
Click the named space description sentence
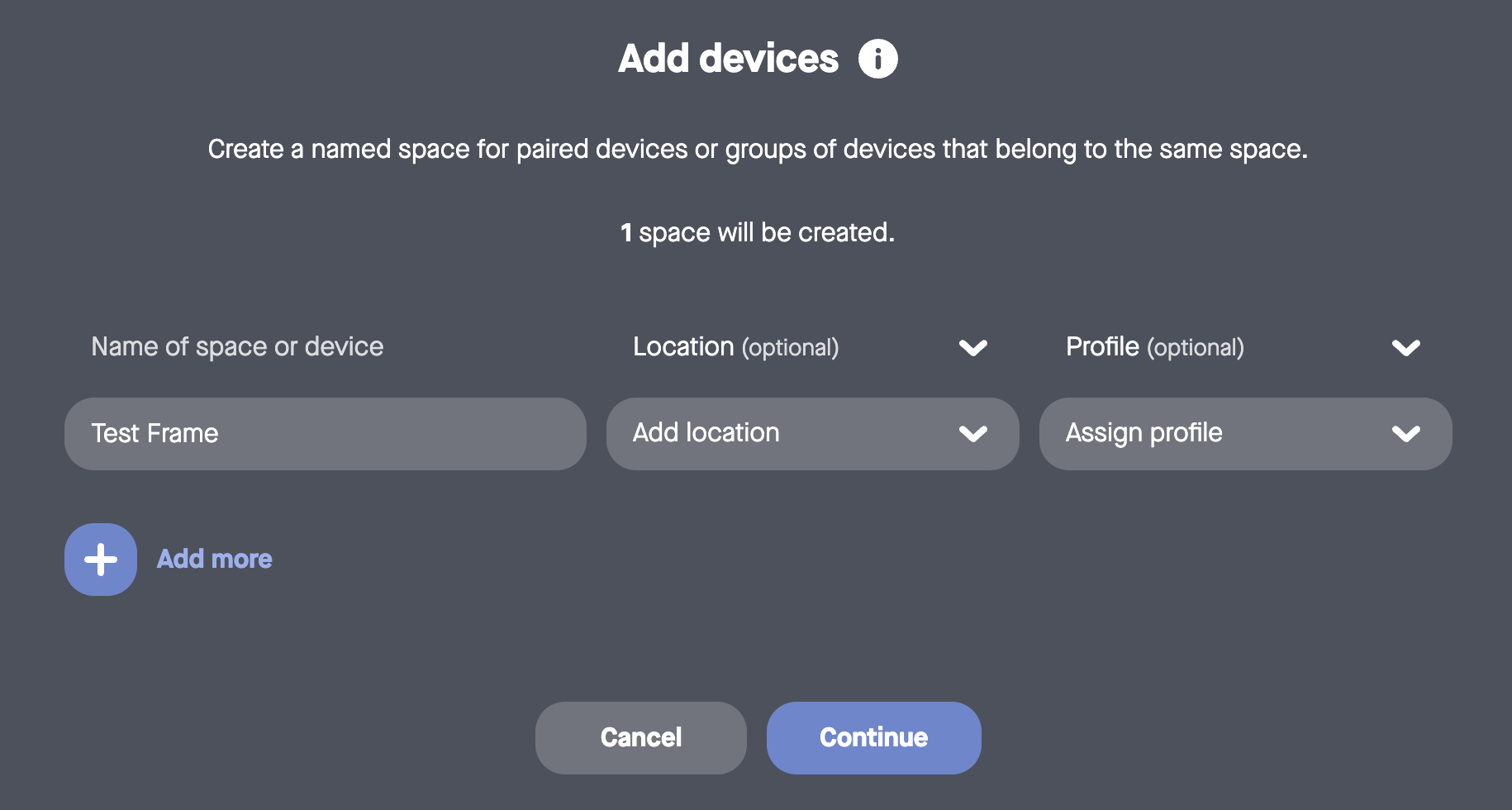coord(757,150)
